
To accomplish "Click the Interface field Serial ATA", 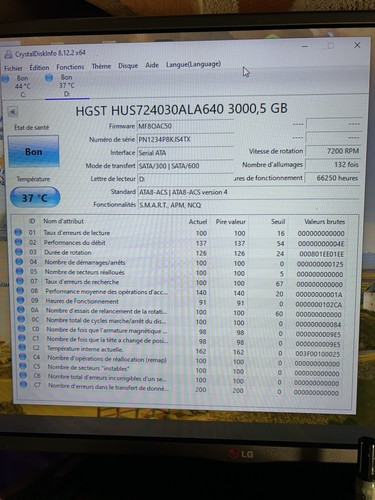I will point(185,153).
